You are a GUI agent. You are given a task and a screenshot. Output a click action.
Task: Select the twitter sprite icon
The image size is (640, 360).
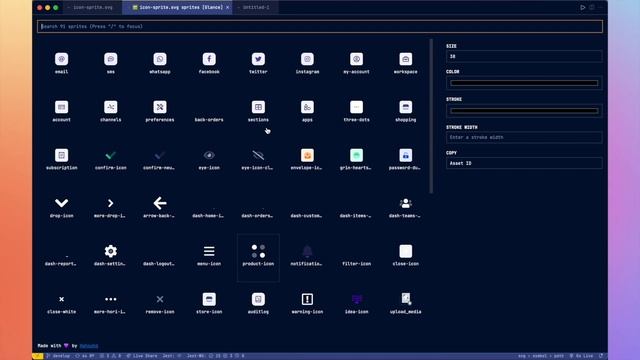coord(258,59)
